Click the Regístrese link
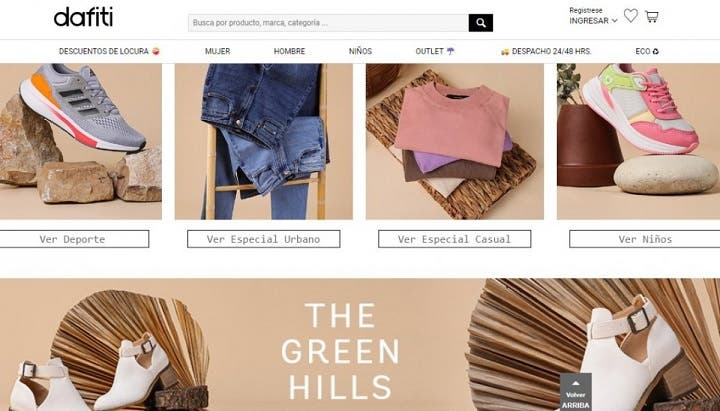 point(586,10)
